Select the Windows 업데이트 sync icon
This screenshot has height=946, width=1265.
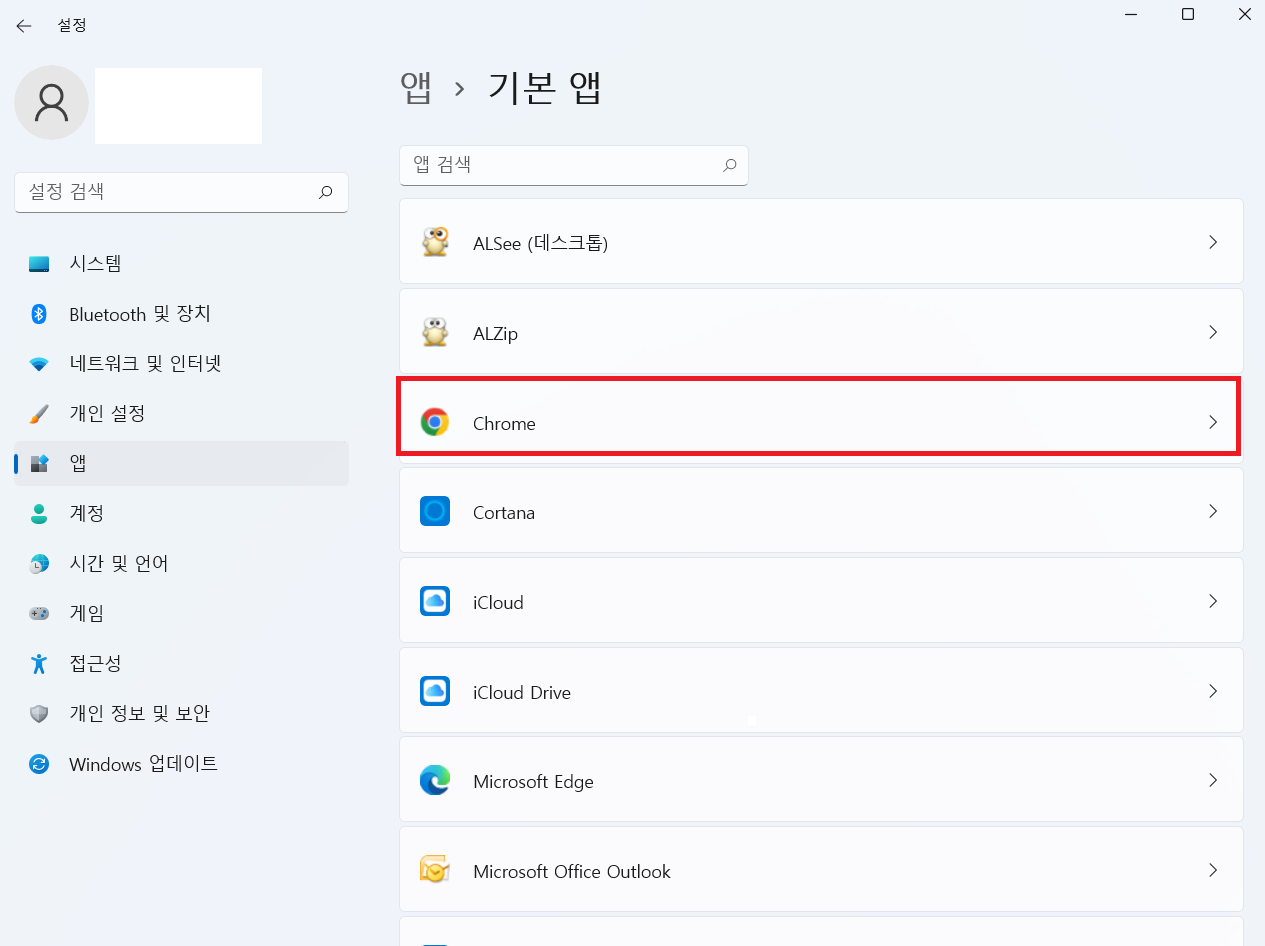(39, 764)
